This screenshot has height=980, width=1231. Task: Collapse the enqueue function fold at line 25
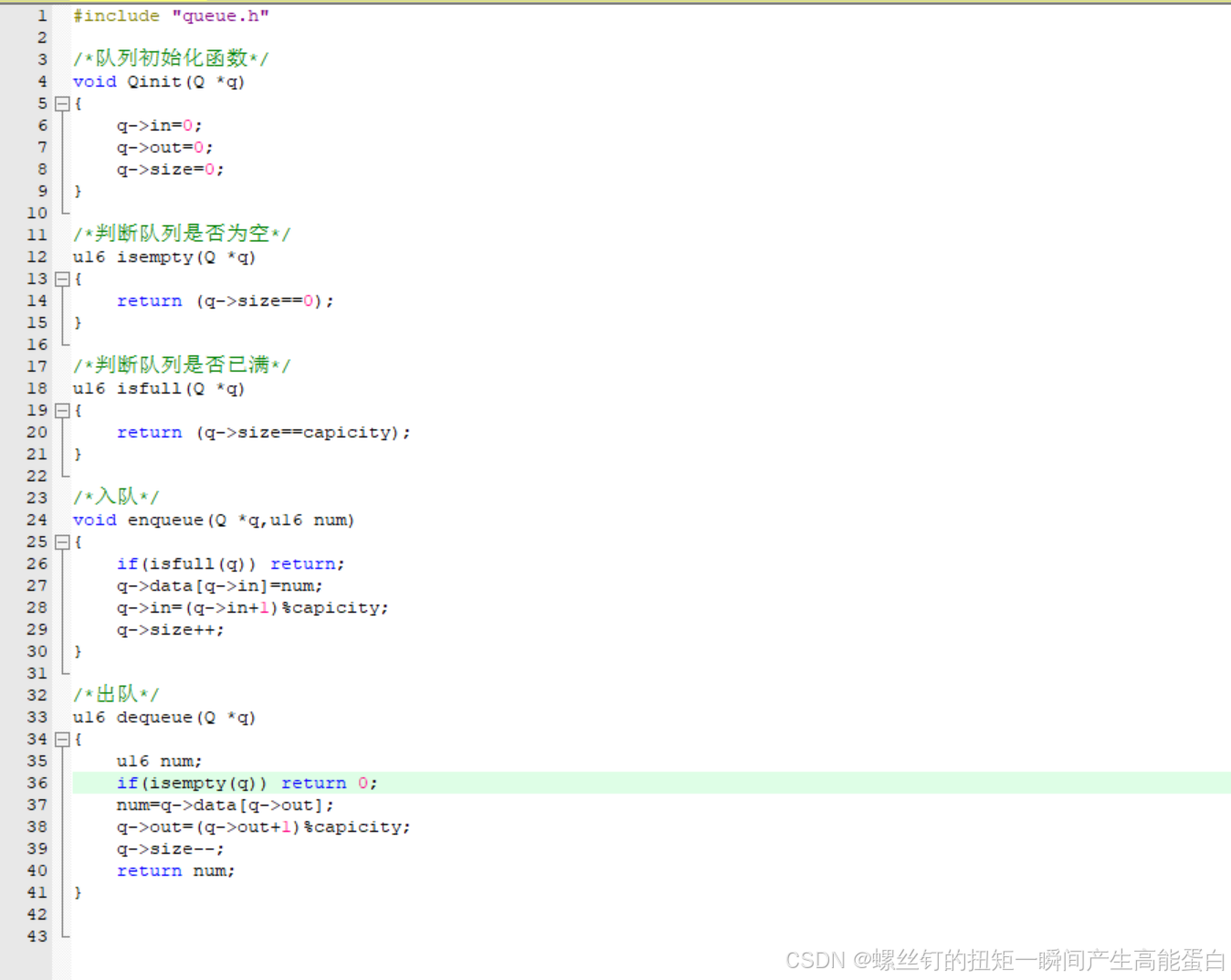[62, 543]
